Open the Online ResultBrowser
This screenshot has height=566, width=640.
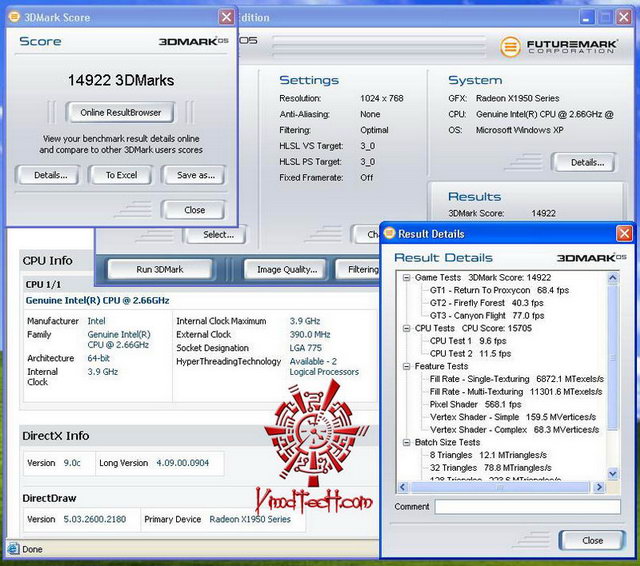click(x=120, y=113)
